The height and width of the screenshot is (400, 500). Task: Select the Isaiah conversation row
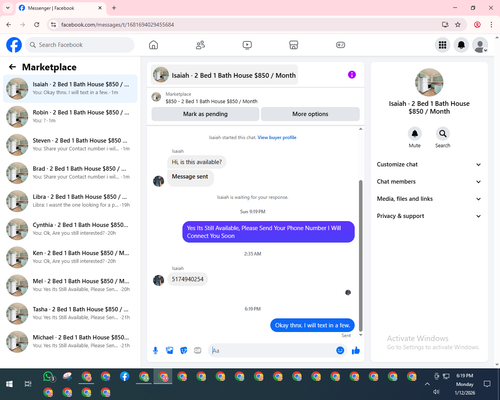tap(70, 89)
